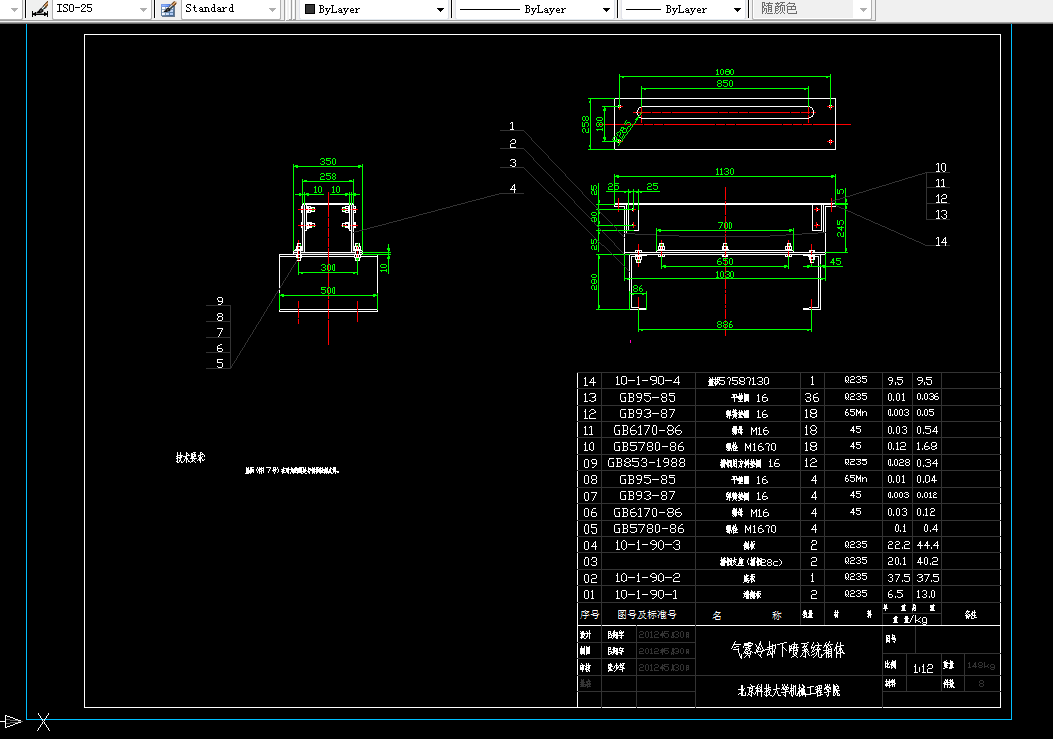Expand the Standard table style dropdown
The image size is (1053, 739).
click(273, 9)
